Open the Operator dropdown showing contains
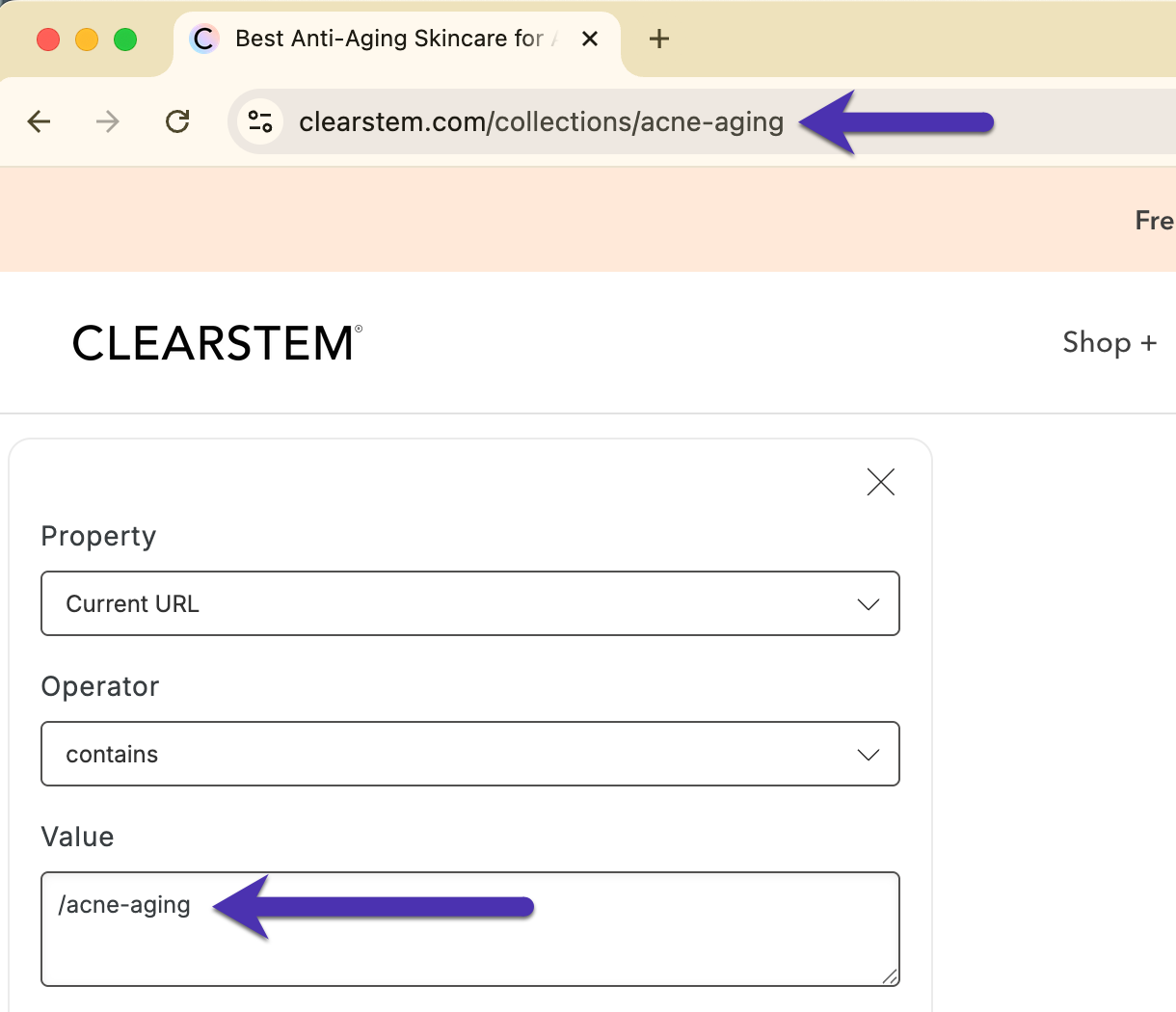1176x1012 pixels. pos(470,754)
